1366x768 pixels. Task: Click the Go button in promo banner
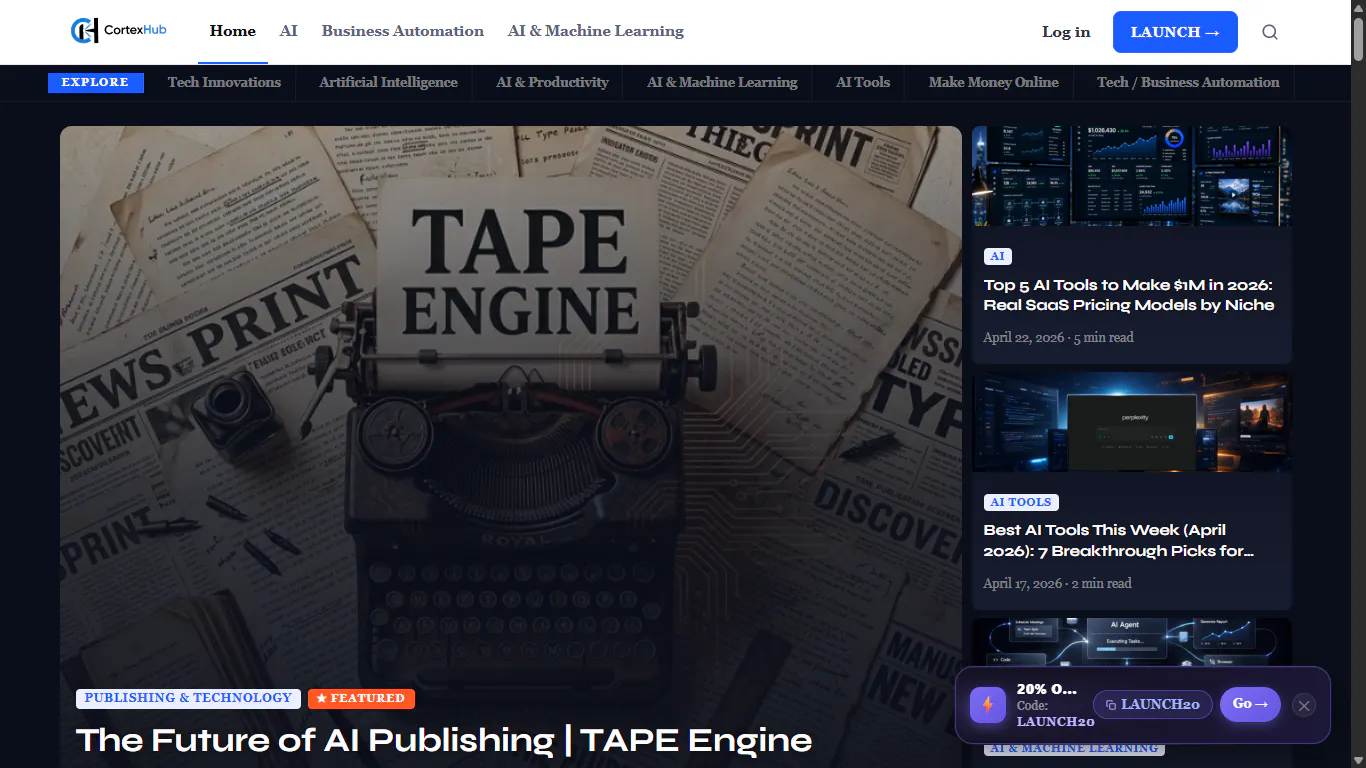click(1250, 704)
